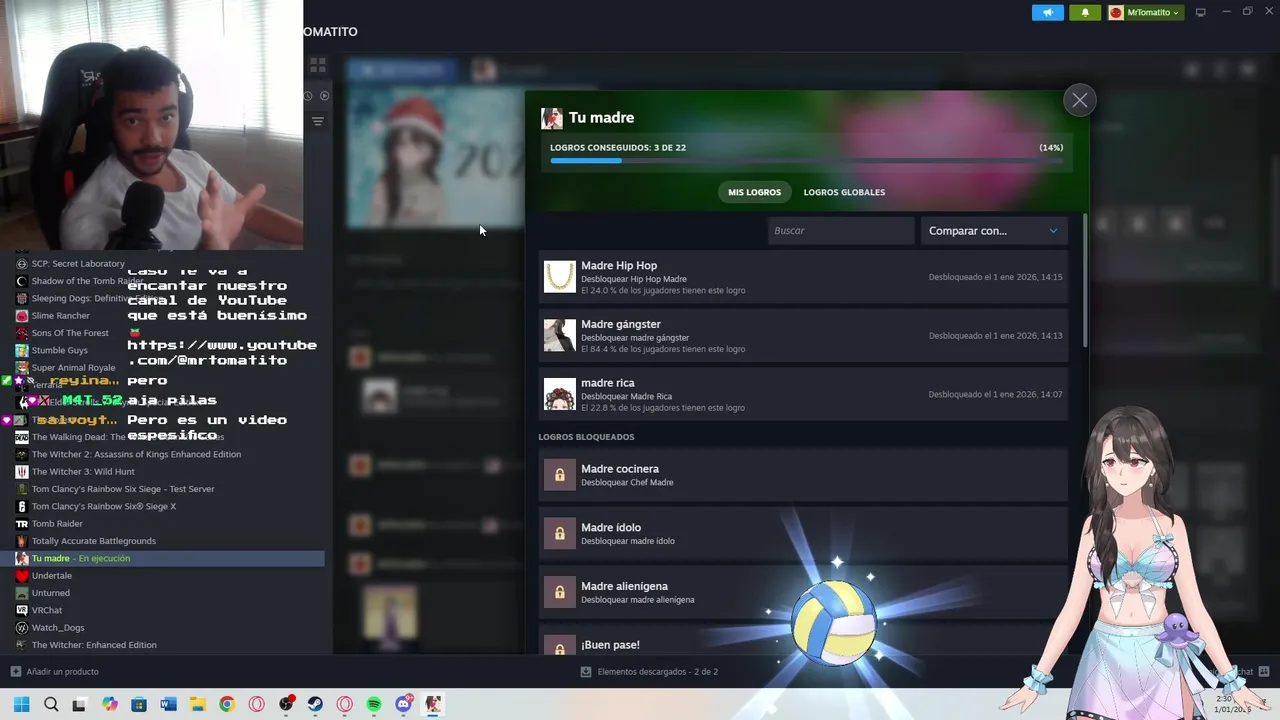Viewport: 1280px width, 720px height.
Task: Open Google Chrome on taskbar
Action: 227,704
